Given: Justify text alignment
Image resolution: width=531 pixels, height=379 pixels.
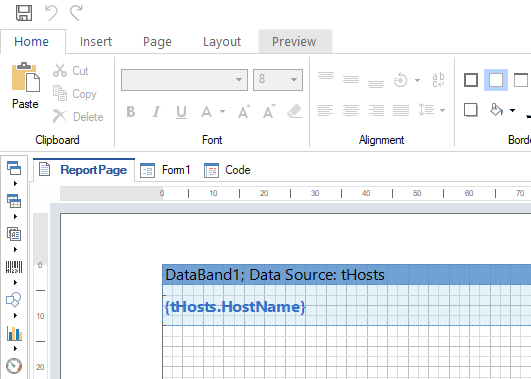Looking at the screenshot, I should click(x=401, y=110).
